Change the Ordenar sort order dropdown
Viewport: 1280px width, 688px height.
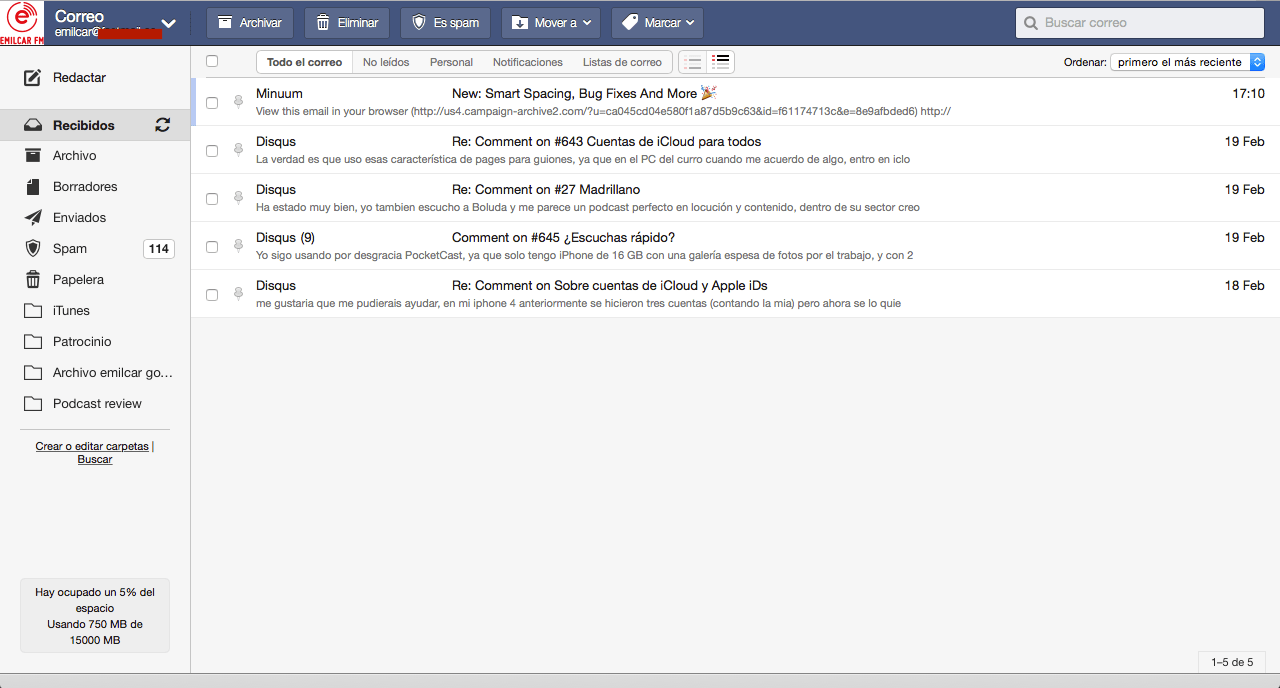coord(1186,61)
